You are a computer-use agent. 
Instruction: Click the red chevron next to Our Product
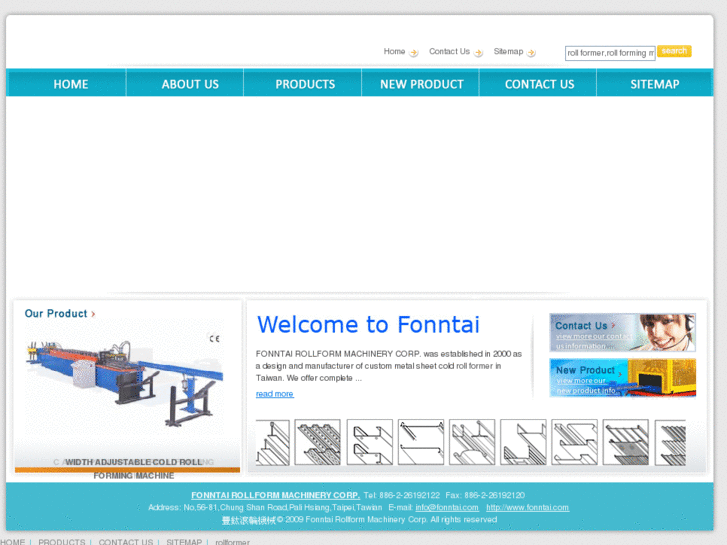point(93,314)
